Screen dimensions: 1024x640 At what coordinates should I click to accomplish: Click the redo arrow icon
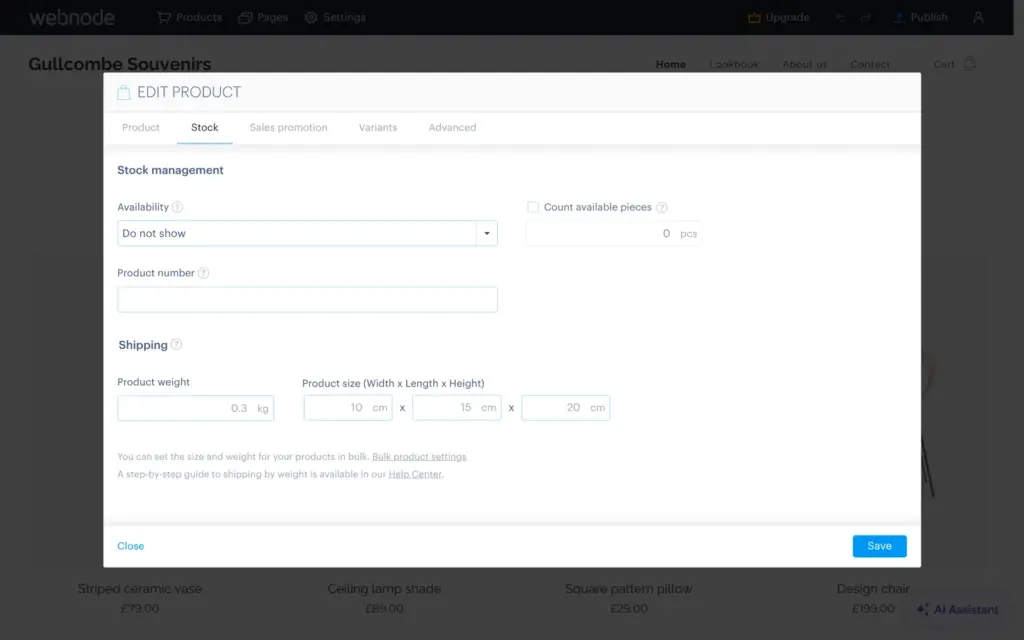point(865,18)
